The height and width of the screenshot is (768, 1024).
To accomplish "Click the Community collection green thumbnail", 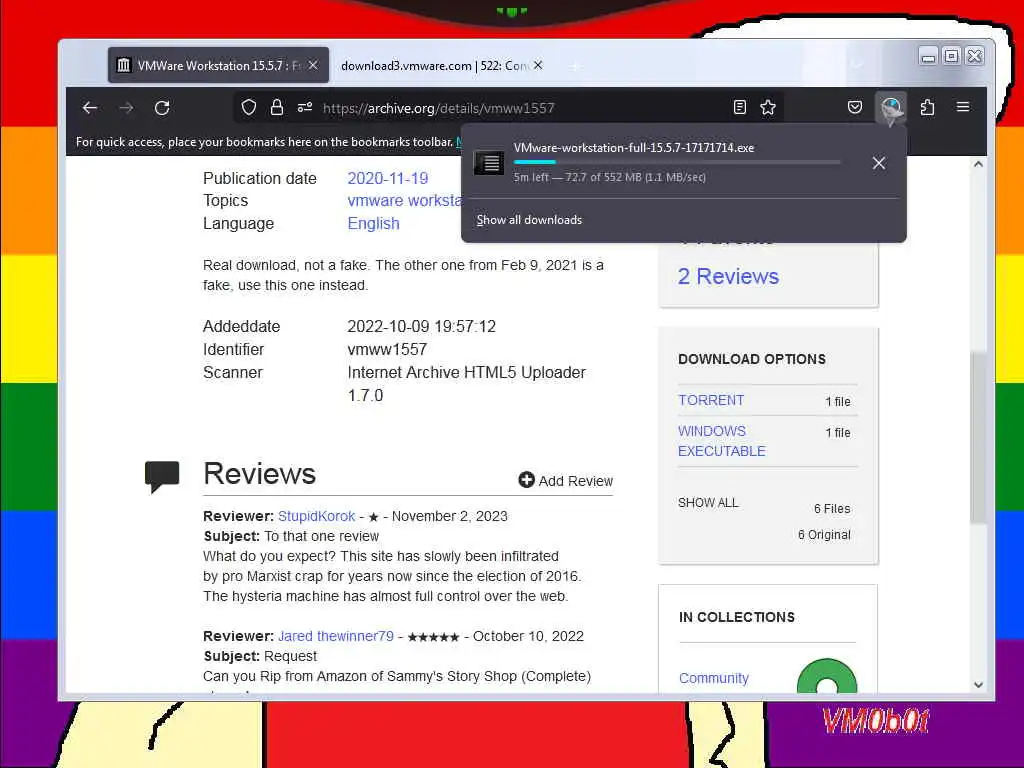I will pyautogui.click(x=827, y=676).
